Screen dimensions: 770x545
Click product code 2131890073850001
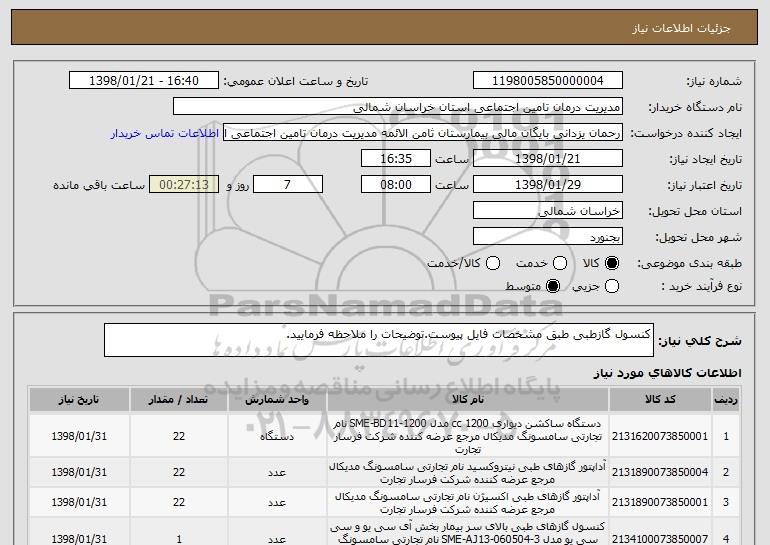tap(660, 502)
